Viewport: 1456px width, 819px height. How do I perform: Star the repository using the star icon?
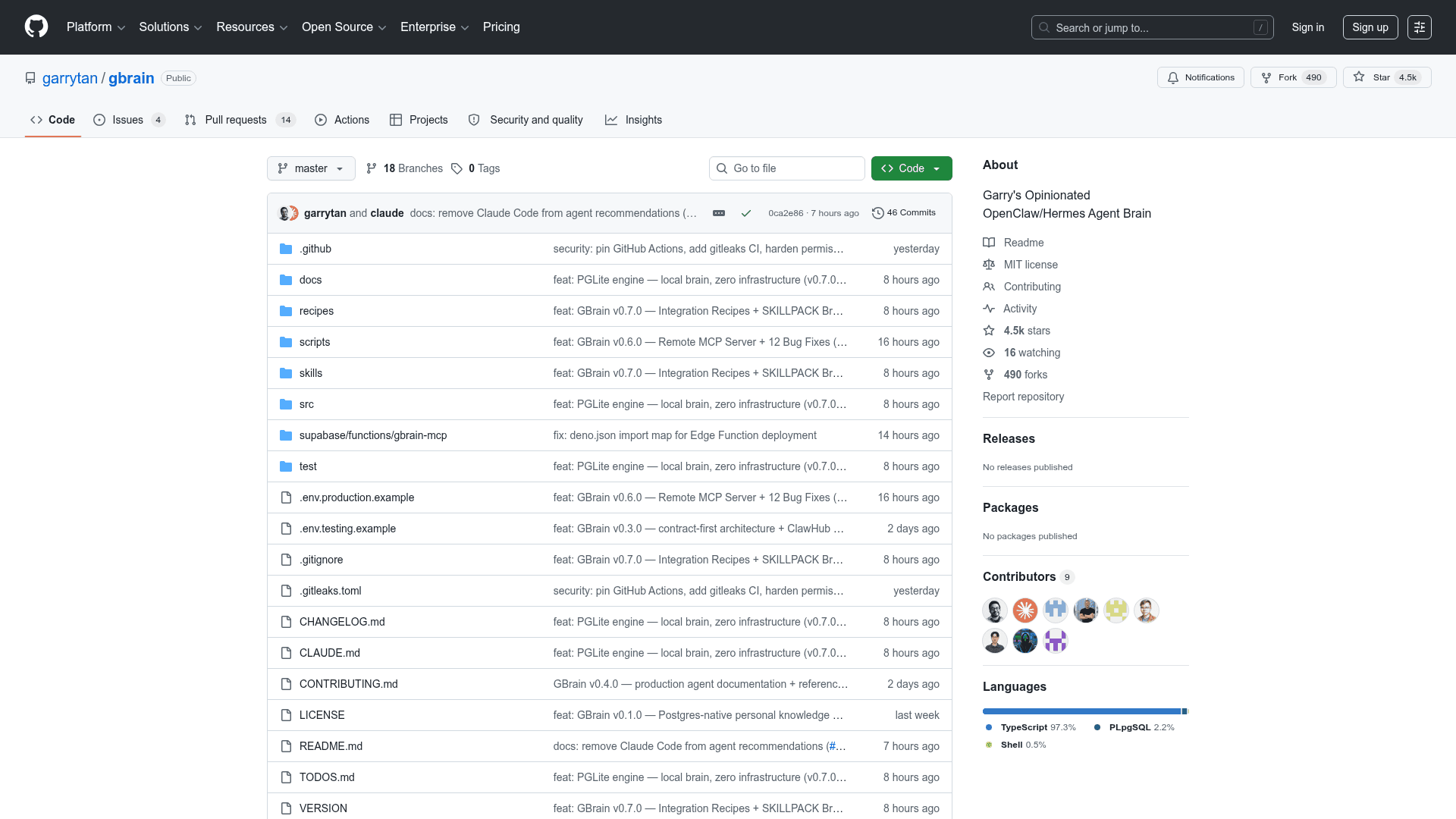pyautogui.click(x=1360, y=77)
